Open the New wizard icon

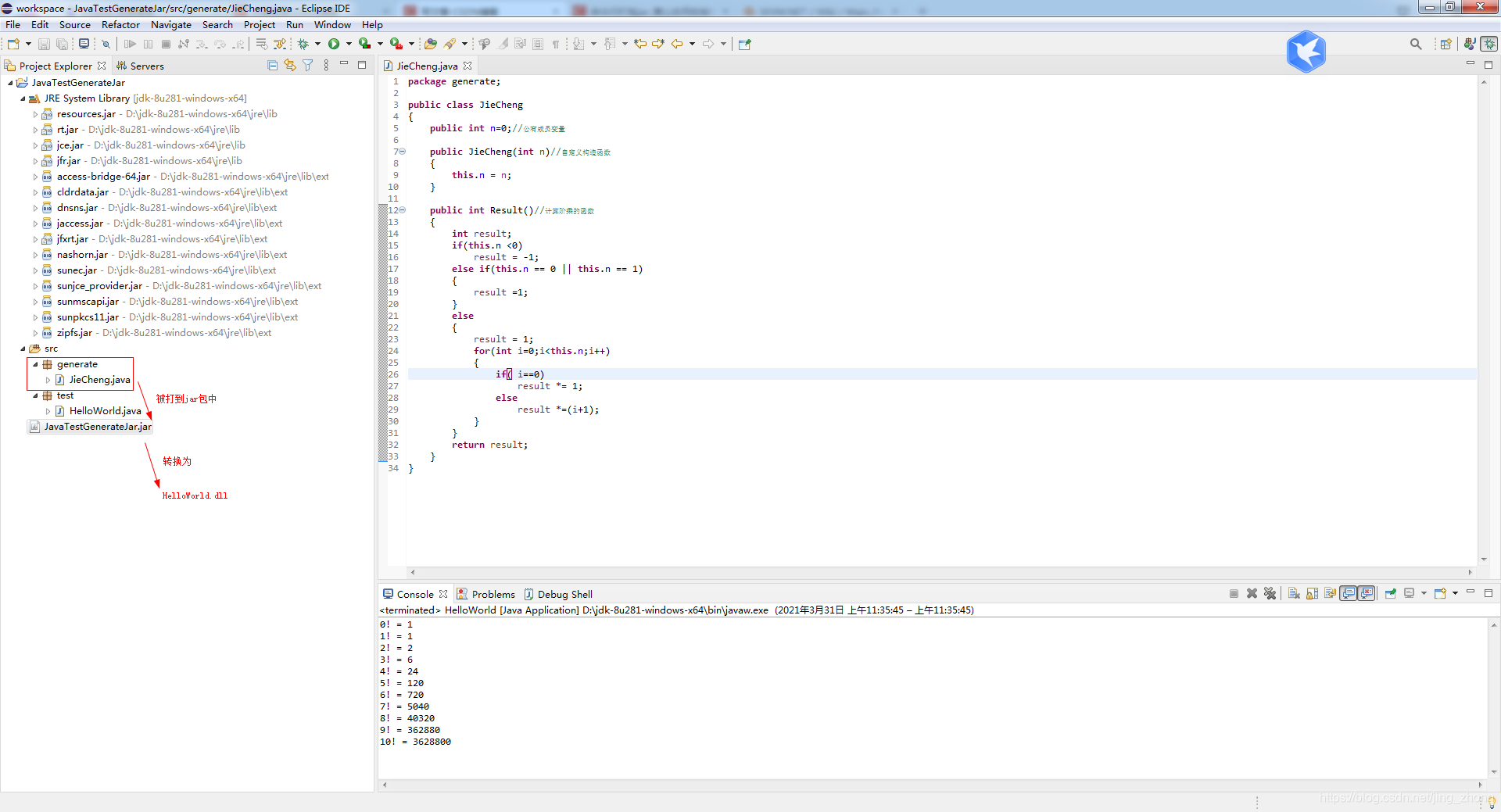click(x=12, y=45)
